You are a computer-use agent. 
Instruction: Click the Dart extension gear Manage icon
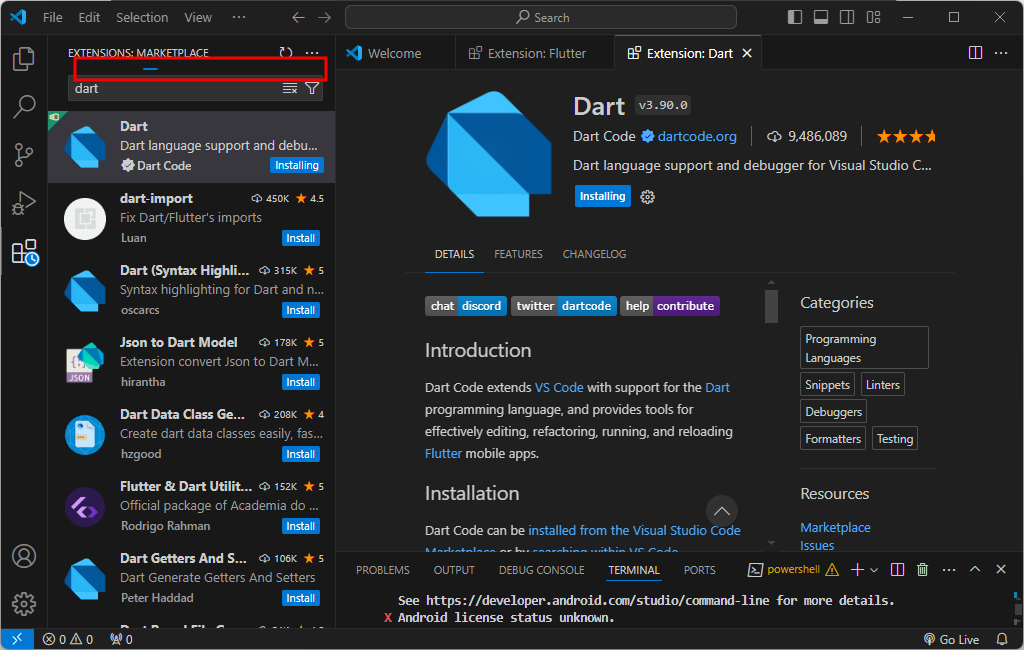point(647,197)
